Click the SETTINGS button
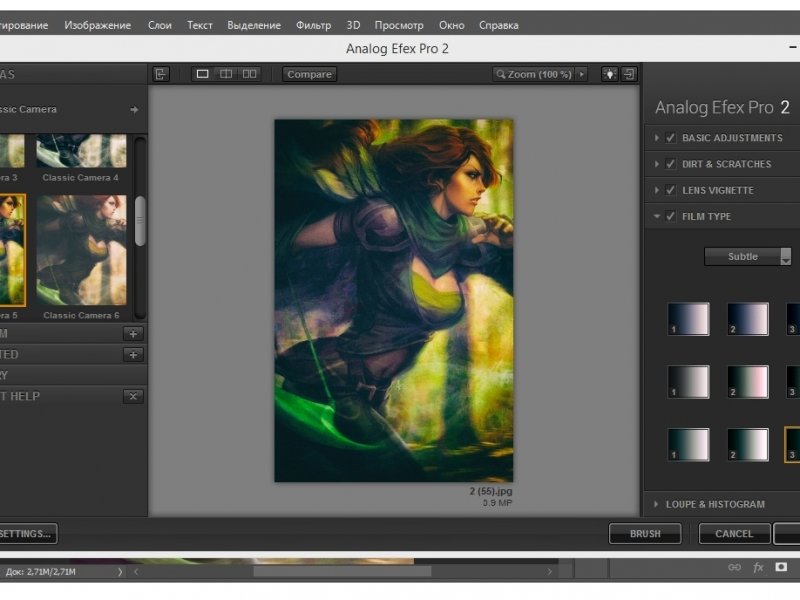The width and height of the screenshot is (800, 600). click(27, 534)
